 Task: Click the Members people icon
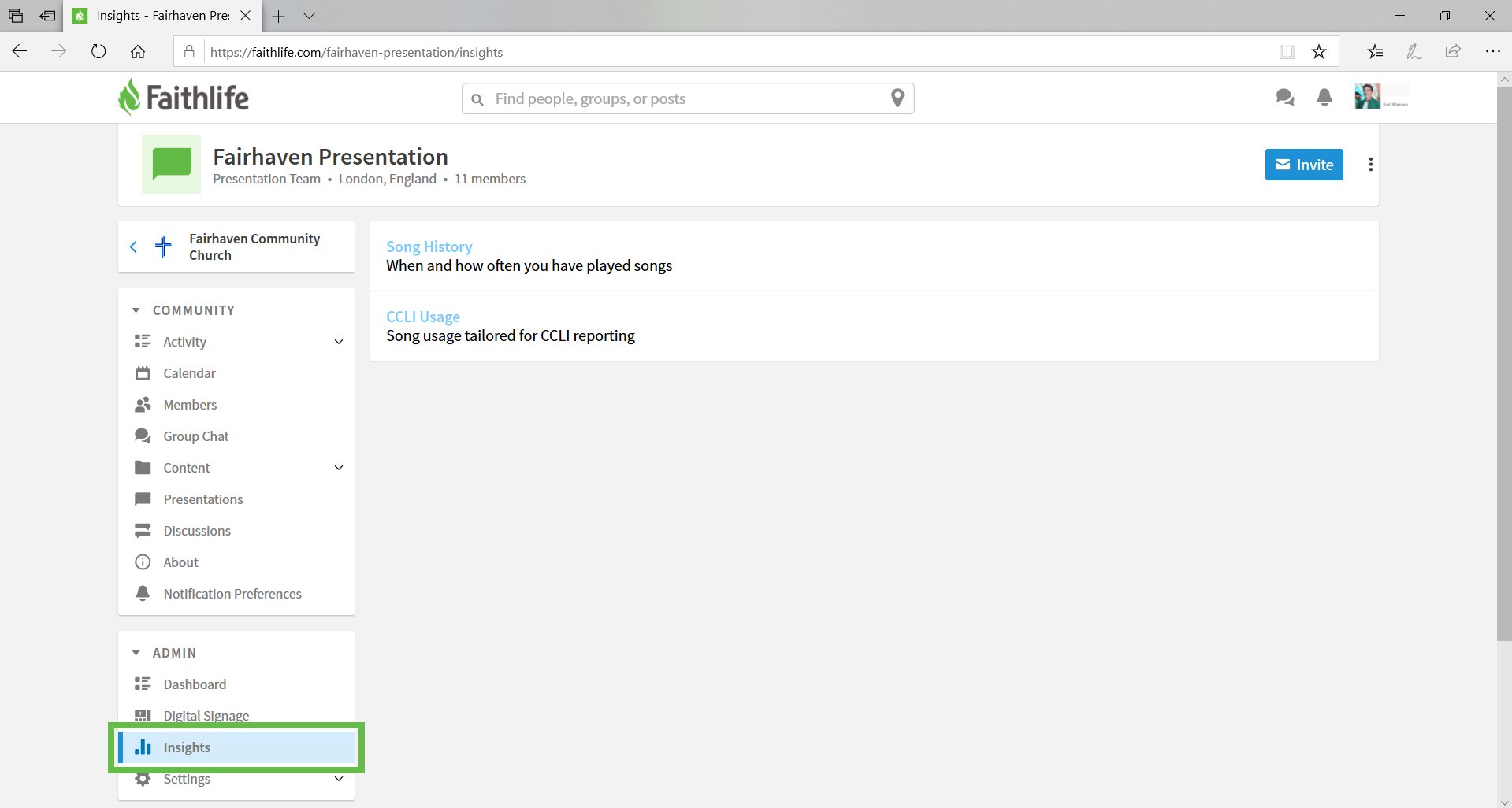point(143,405)
